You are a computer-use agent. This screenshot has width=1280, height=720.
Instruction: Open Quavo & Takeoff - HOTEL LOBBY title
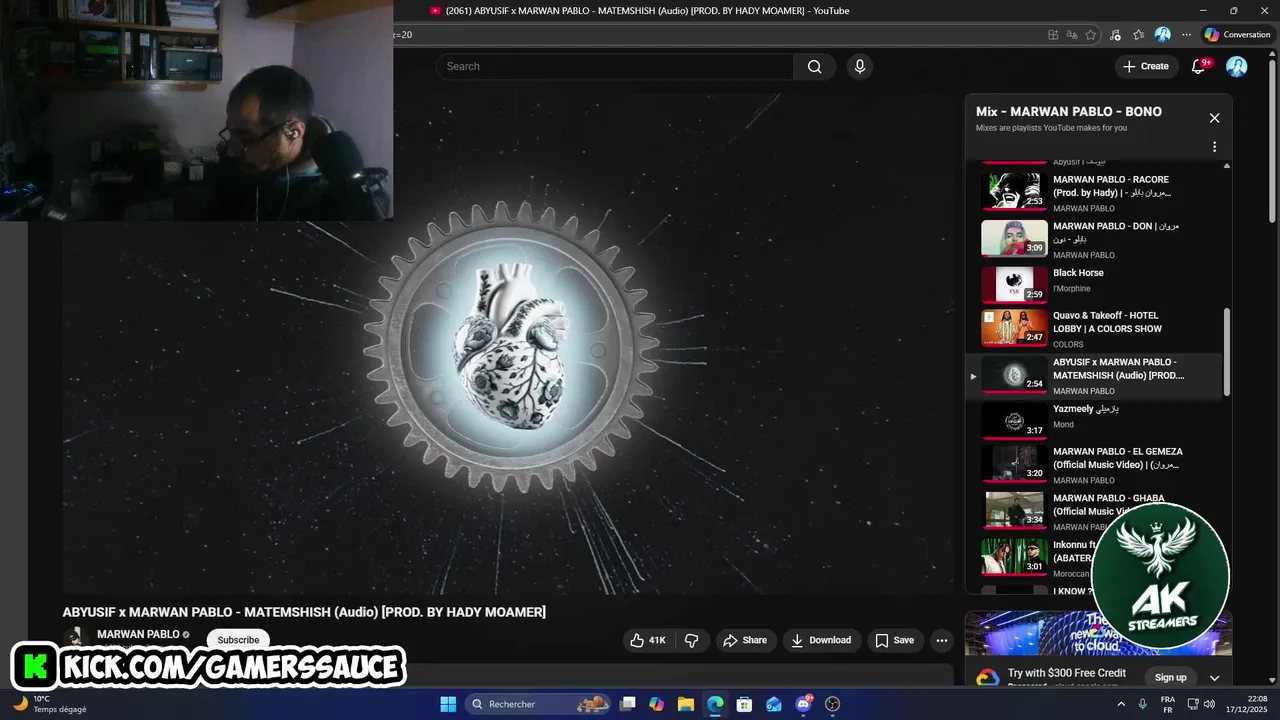1107,322
